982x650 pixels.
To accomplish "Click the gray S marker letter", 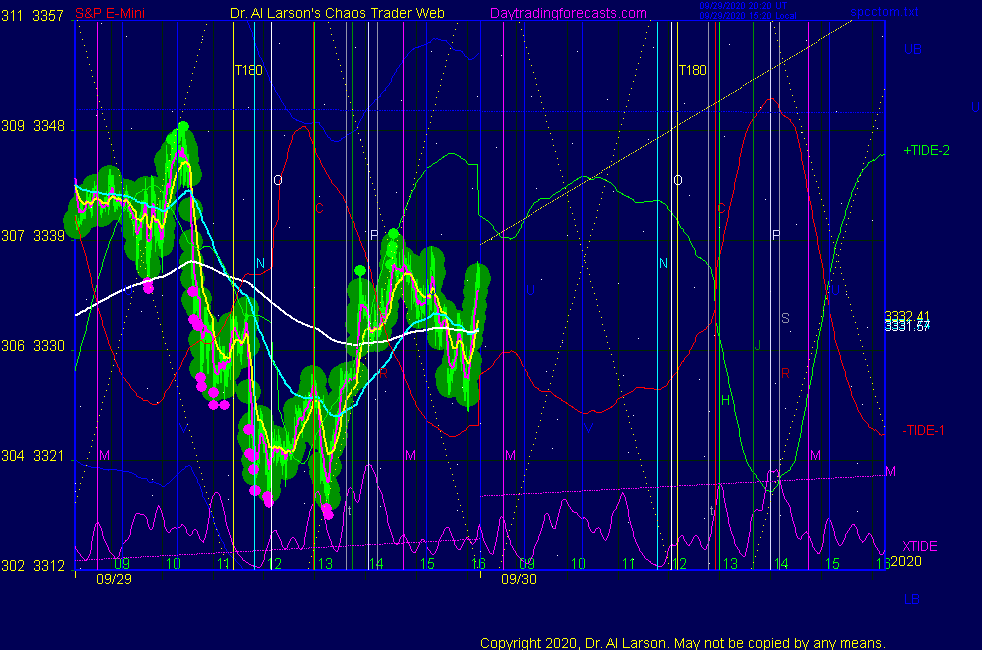I will tap(785, 318).
